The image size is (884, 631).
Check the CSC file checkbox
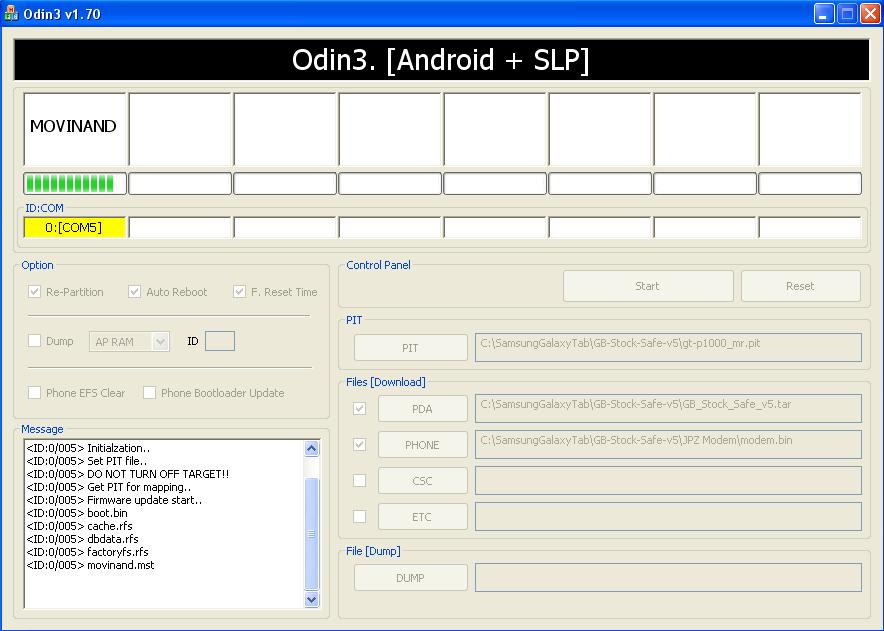pyautogui.click(x=359, y=480)
